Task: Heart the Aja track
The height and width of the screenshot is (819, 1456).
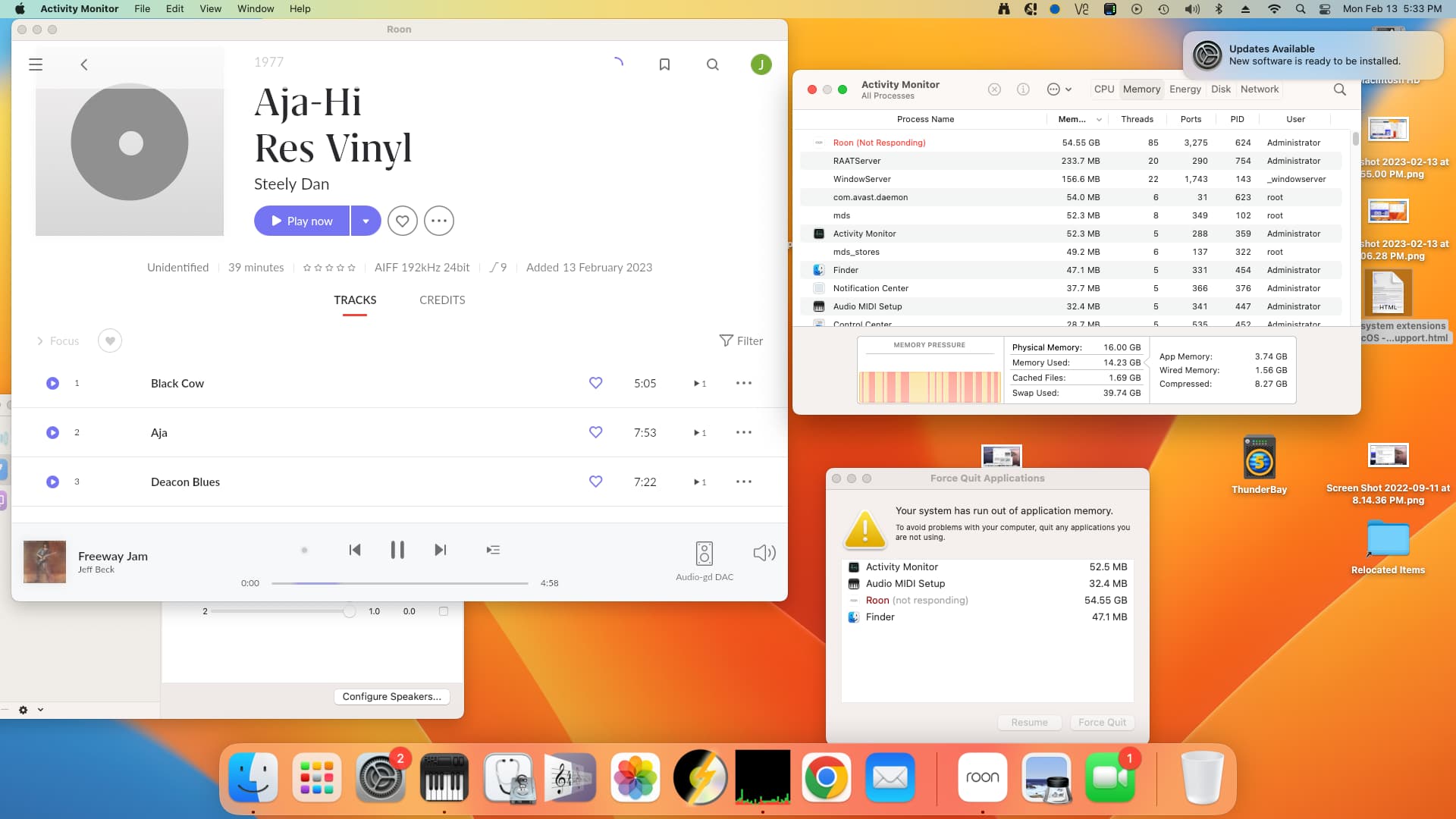Action: click(596, 432)
